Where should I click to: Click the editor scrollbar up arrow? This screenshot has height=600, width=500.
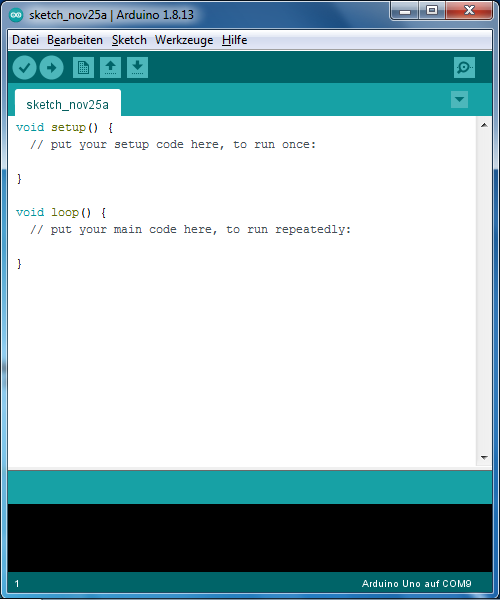point(484,125)
